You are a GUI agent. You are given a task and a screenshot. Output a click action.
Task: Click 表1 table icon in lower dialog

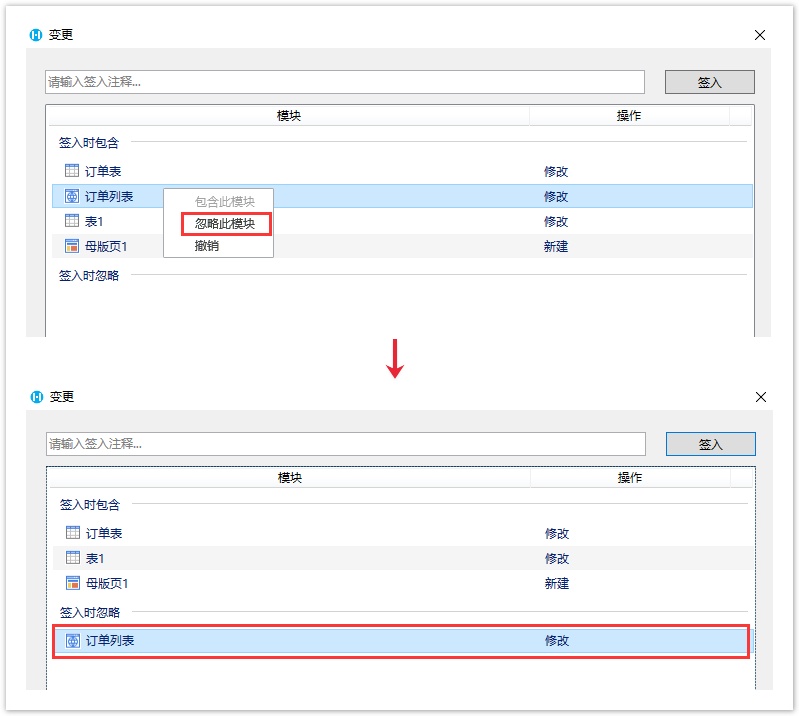pos(73,558)
